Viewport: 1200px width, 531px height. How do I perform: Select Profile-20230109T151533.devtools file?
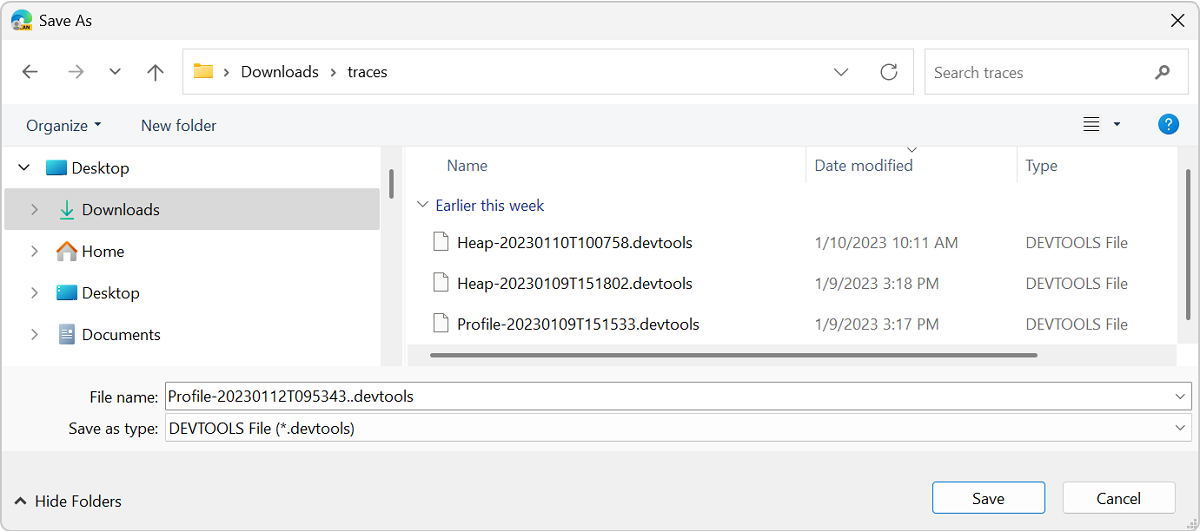point(578,324)
